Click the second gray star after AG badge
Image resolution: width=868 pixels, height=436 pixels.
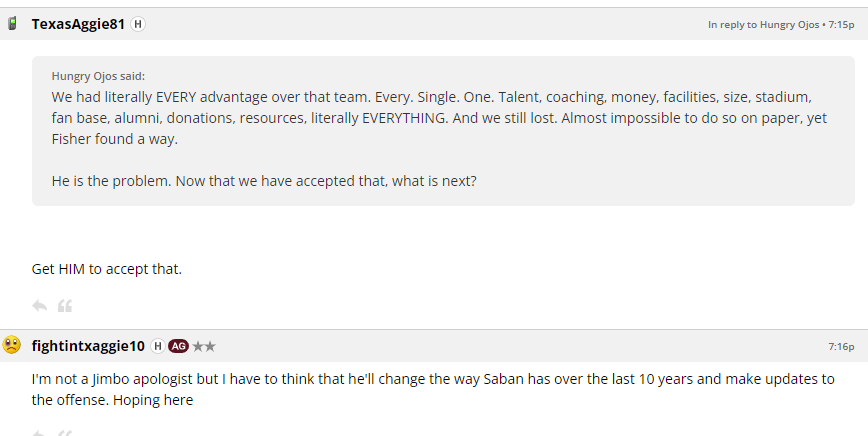210,346
